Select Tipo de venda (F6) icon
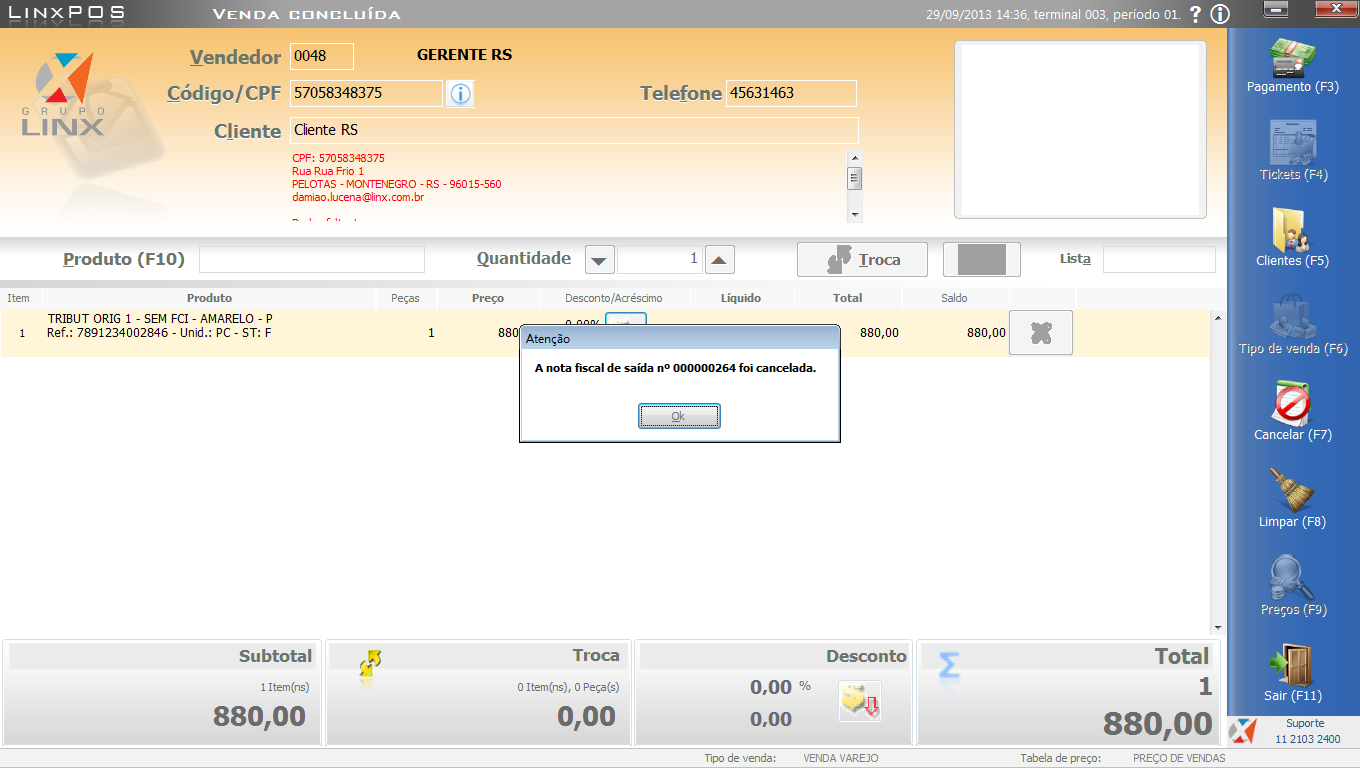 click(x=1293, y=317)
